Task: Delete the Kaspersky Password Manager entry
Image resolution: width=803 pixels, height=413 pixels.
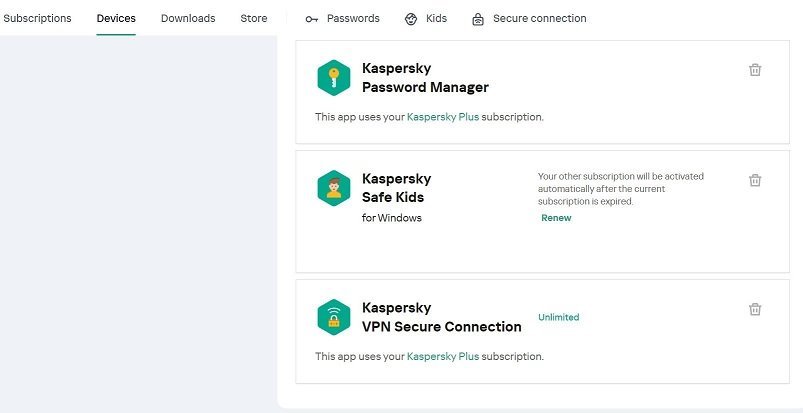Action: (755, 70)
